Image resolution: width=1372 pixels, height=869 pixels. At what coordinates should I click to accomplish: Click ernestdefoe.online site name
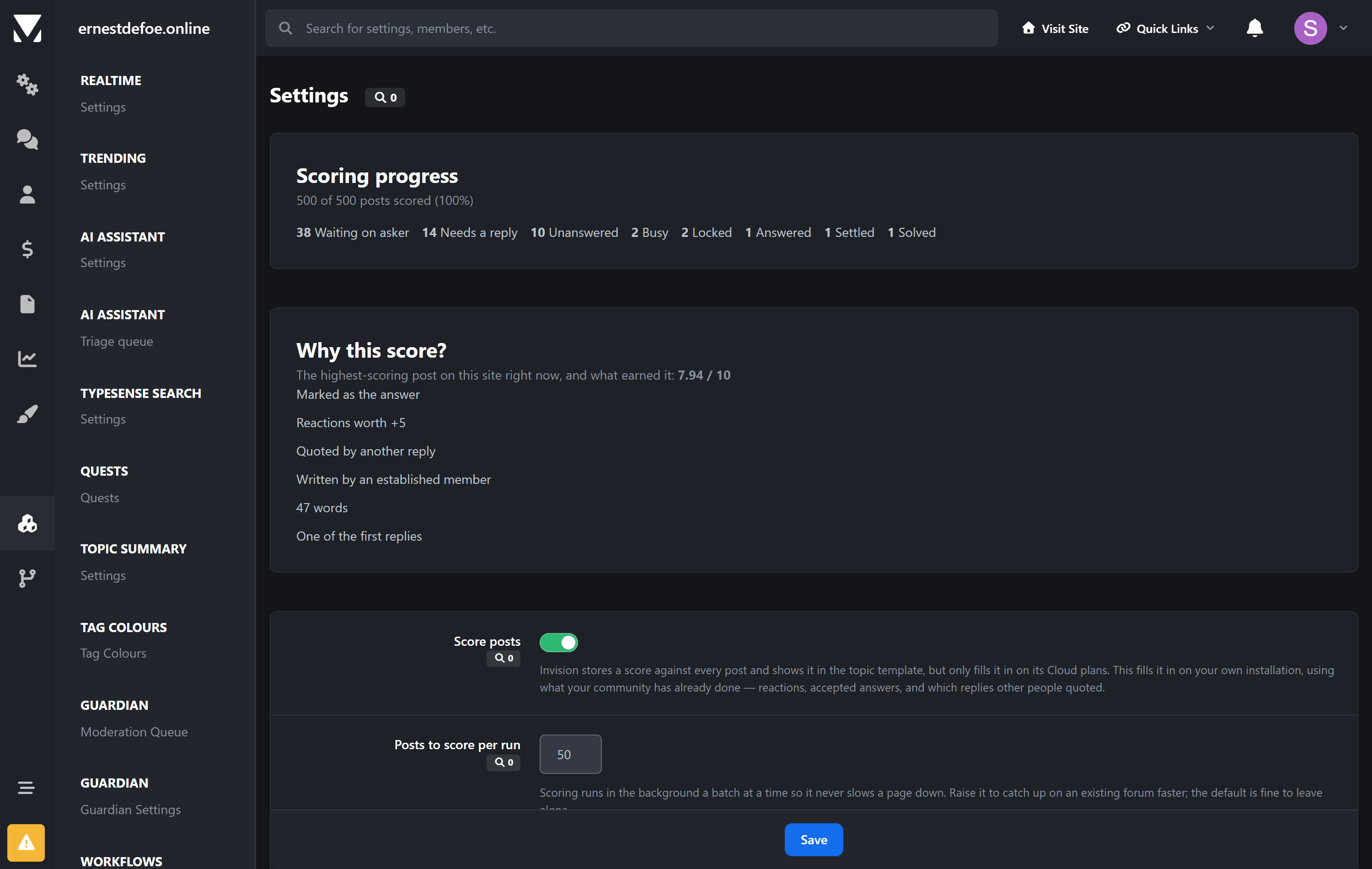pos(144,28)
